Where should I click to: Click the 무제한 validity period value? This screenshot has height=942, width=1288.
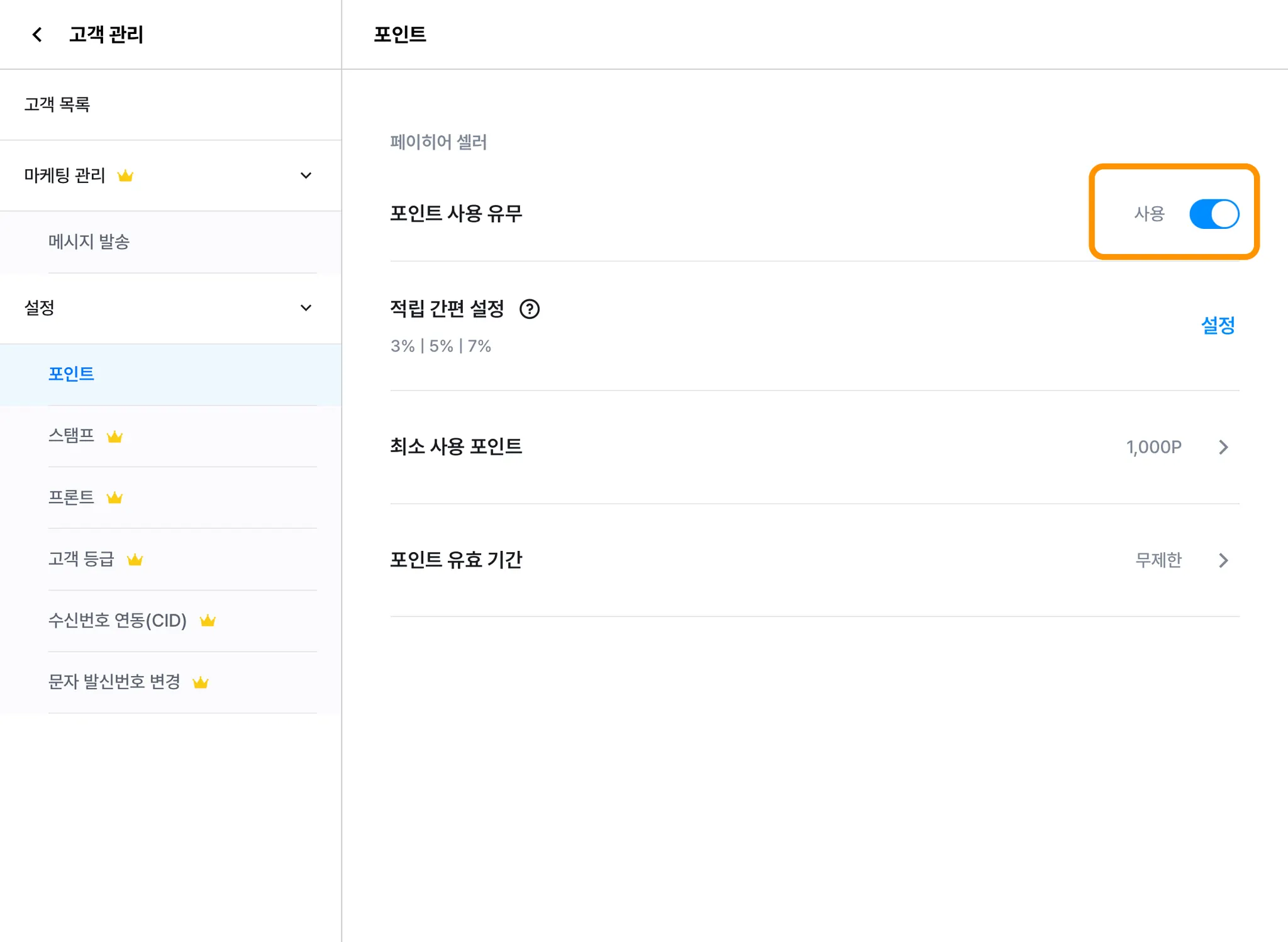tap(1158, 560)
